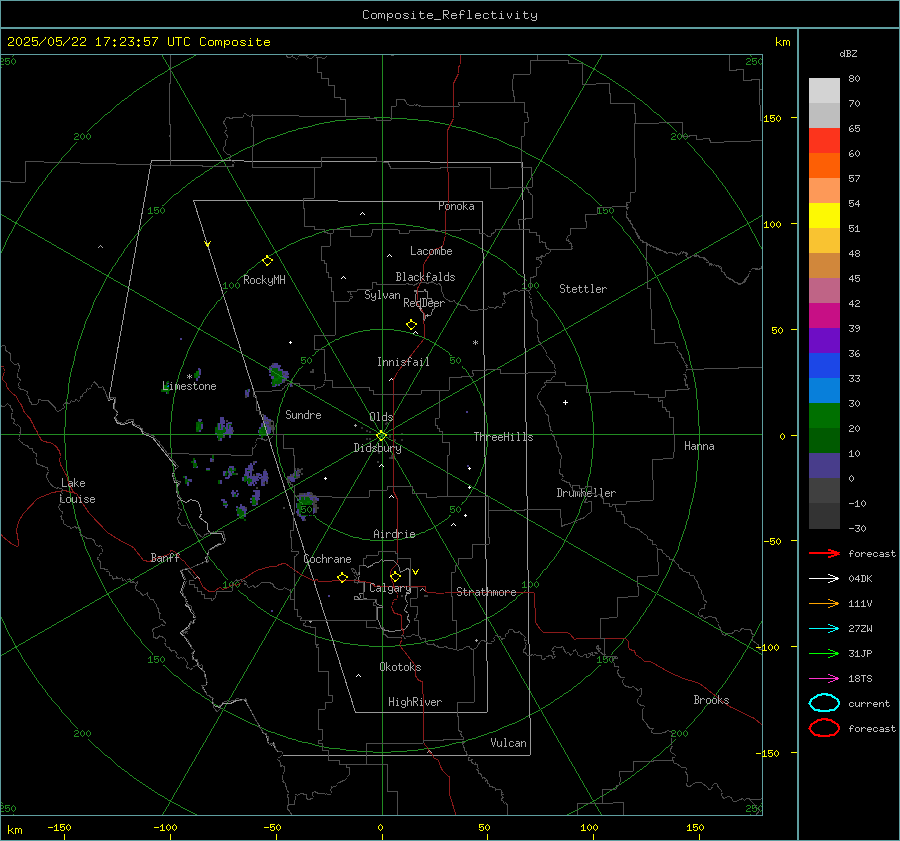Click the Composite_Reflectivity title

[x=450, y=15]
